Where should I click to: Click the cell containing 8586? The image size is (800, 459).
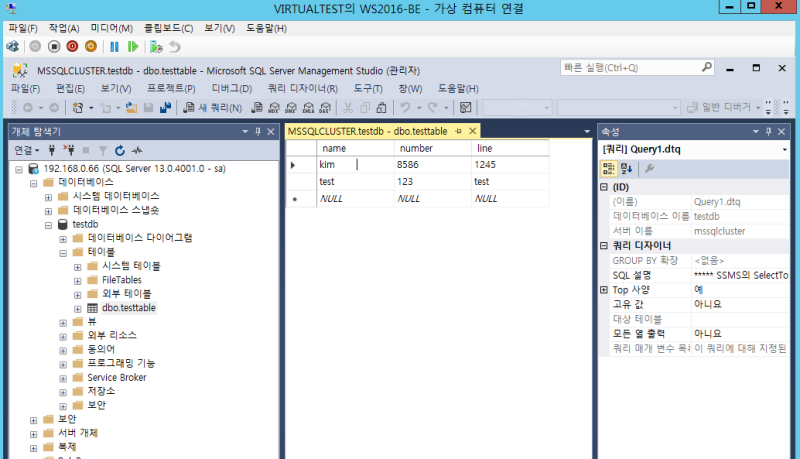click(433, 165)
